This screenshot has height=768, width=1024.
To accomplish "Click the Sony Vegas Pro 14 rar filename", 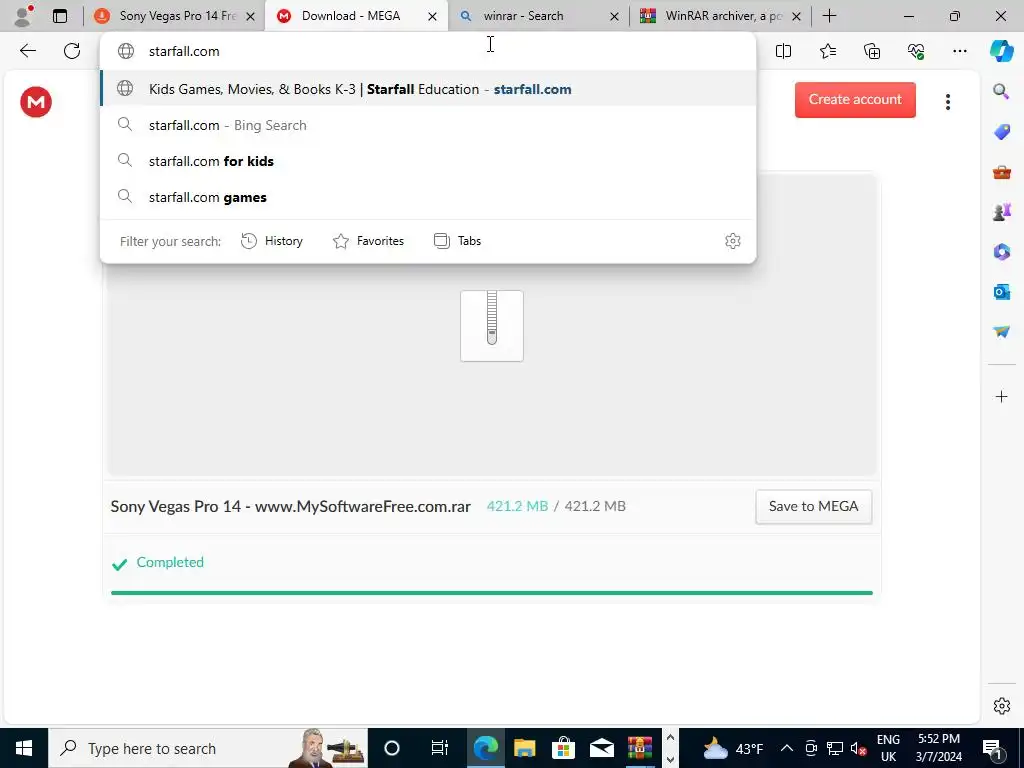I will click(x=291, y=506).
